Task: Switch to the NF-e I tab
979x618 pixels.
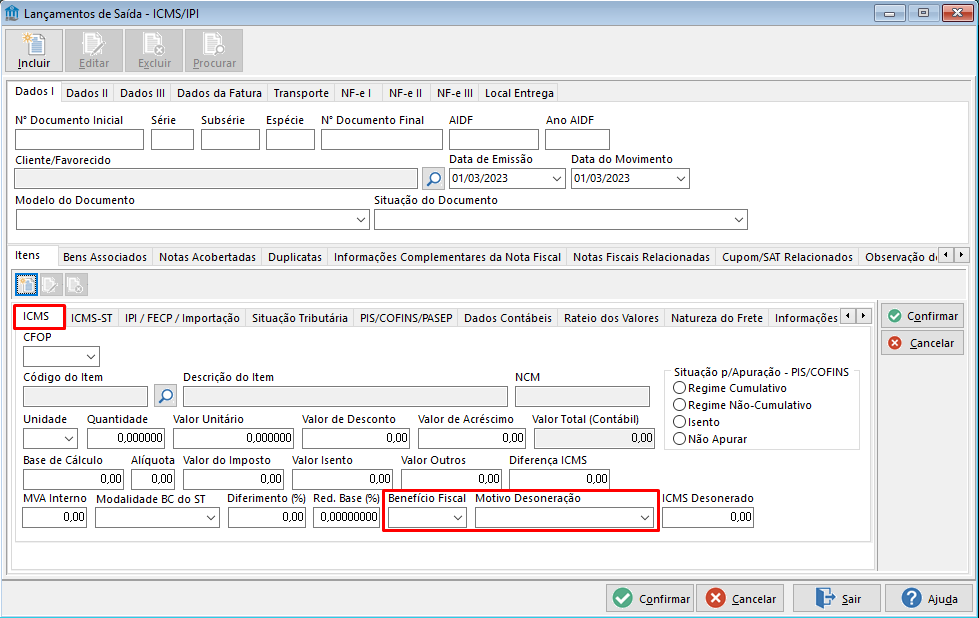Action: (356, 93)
